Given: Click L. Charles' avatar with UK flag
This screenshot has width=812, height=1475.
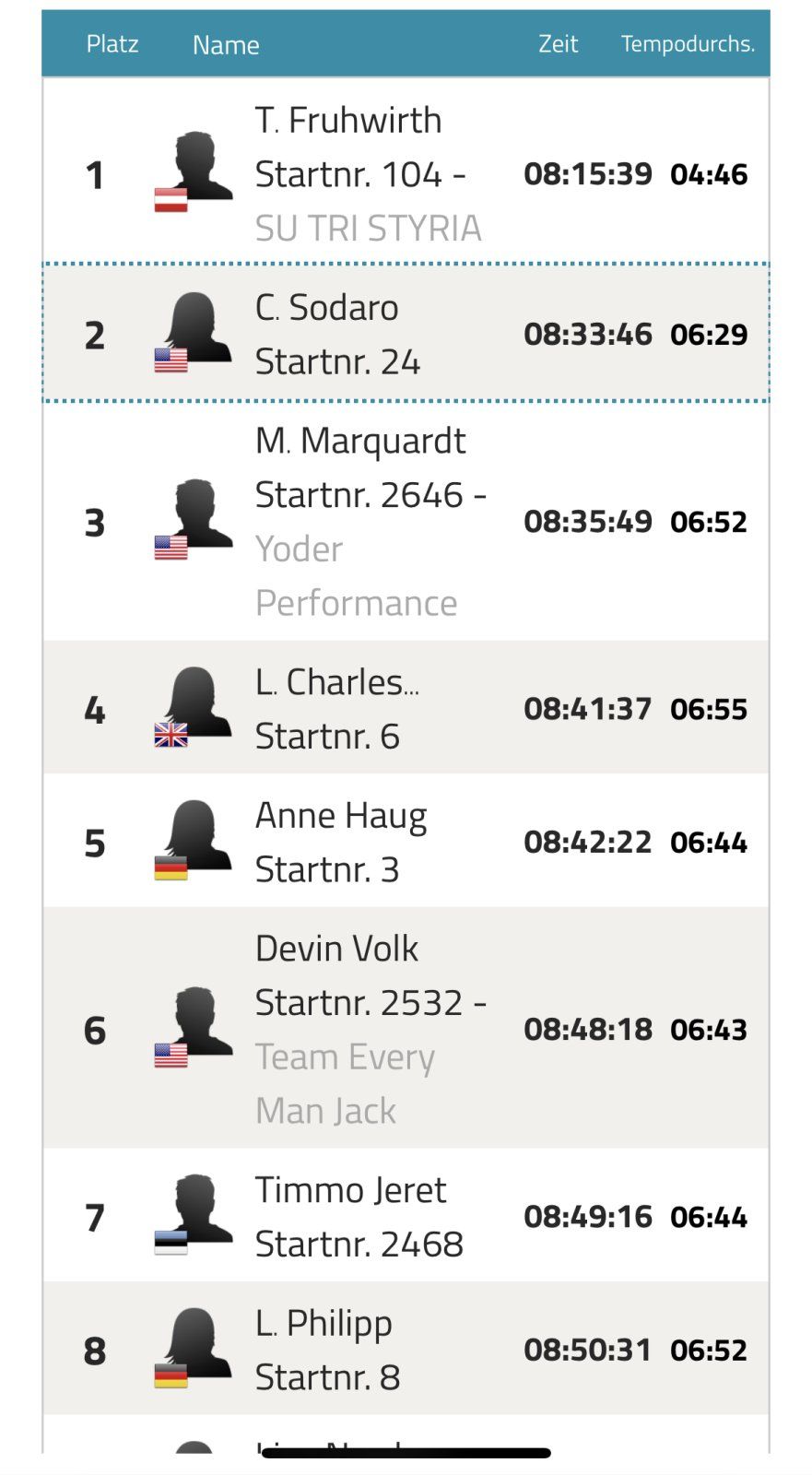Looking at the screenshot, I should [195, 704].
